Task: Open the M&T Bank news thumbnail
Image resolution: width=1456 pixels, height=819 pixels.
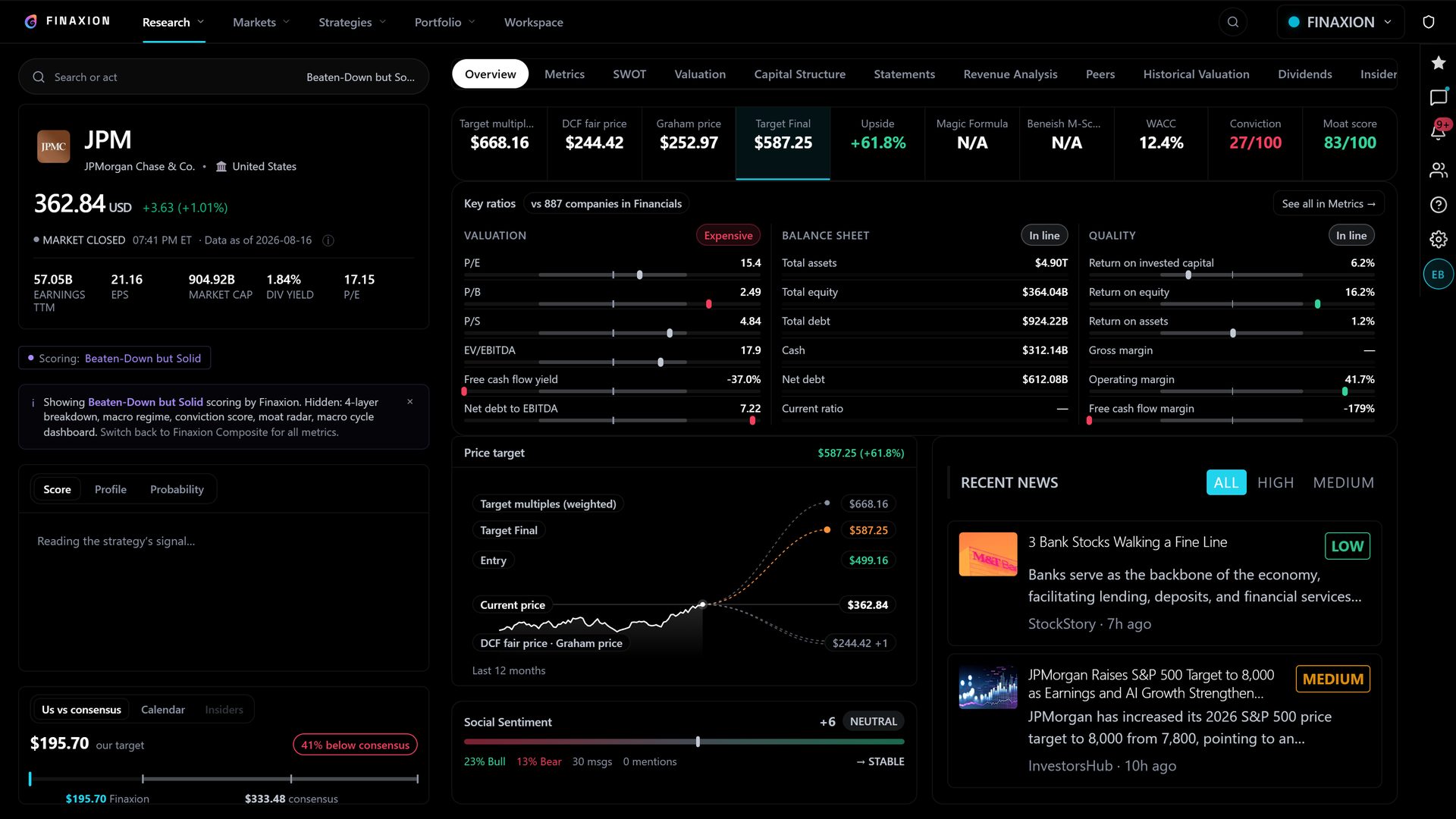Action: pyautogui.click(x=988, y=554)
